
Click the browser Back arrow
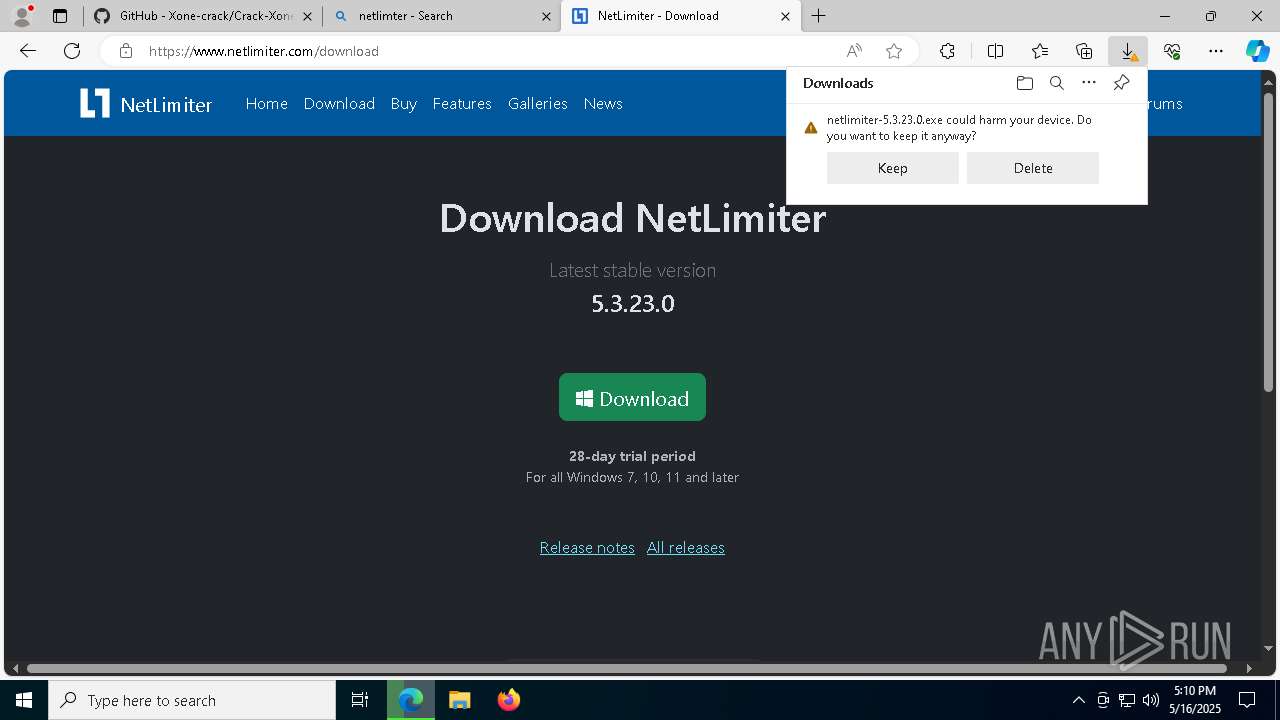pos(28,51)
